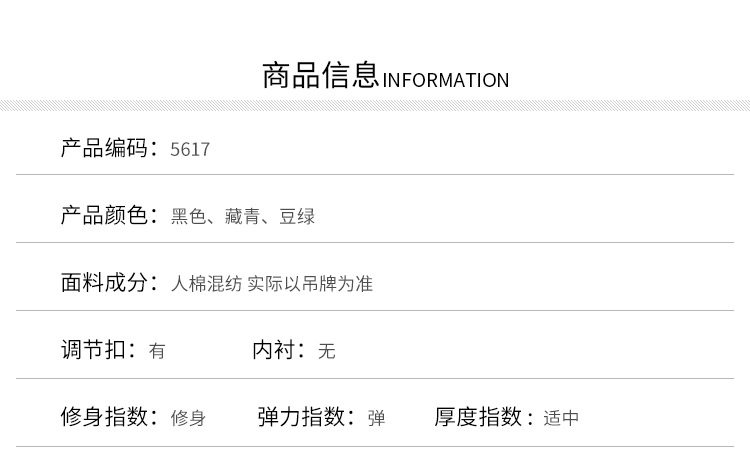This screenshot has width=750, height=456.
Task: Click the 商品信息 heading
Action: coord(320,76)
